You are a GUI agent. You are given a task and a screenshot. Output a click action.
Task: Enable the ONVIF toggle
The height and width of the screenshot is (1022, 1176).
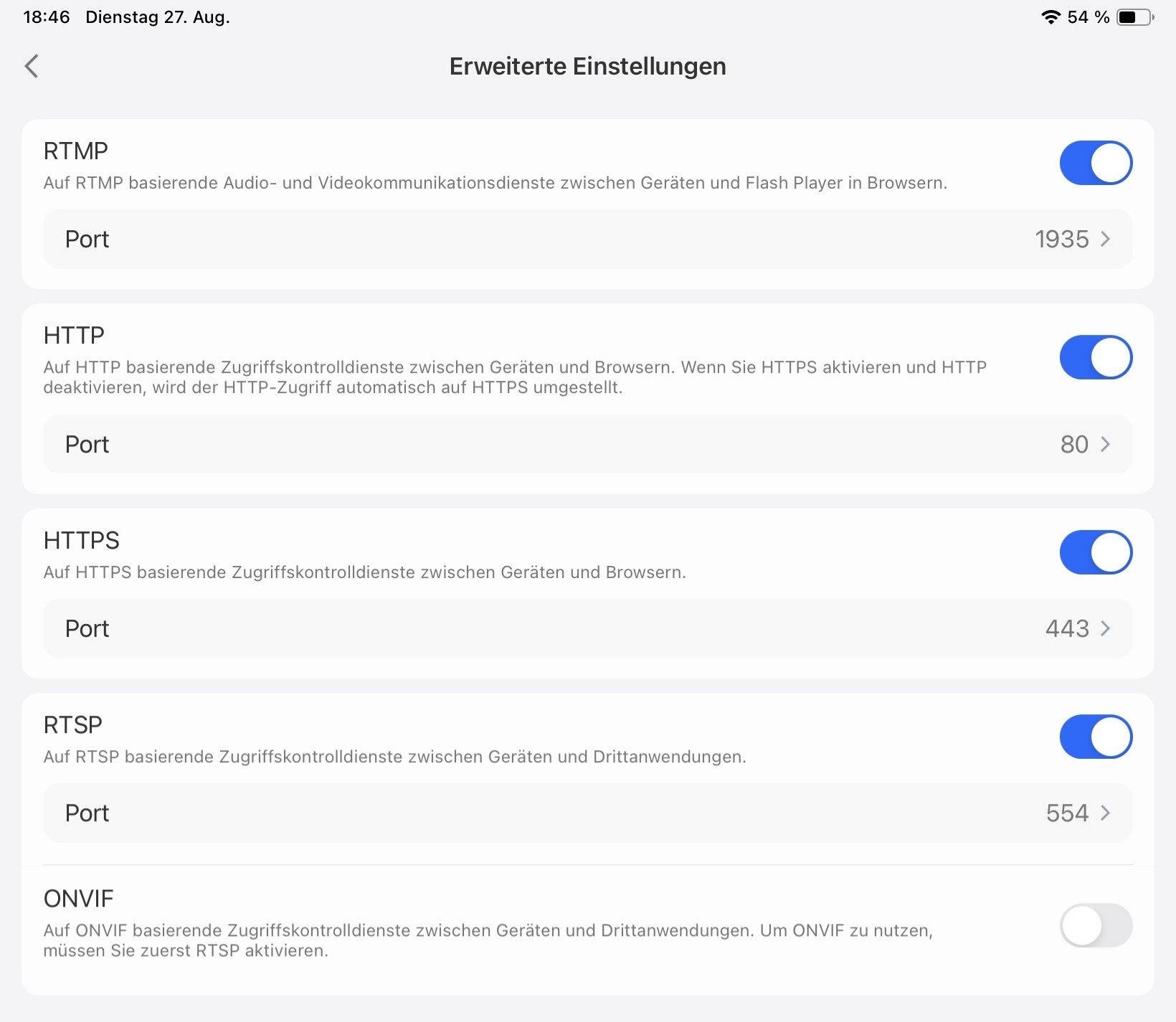(1095, 925)
